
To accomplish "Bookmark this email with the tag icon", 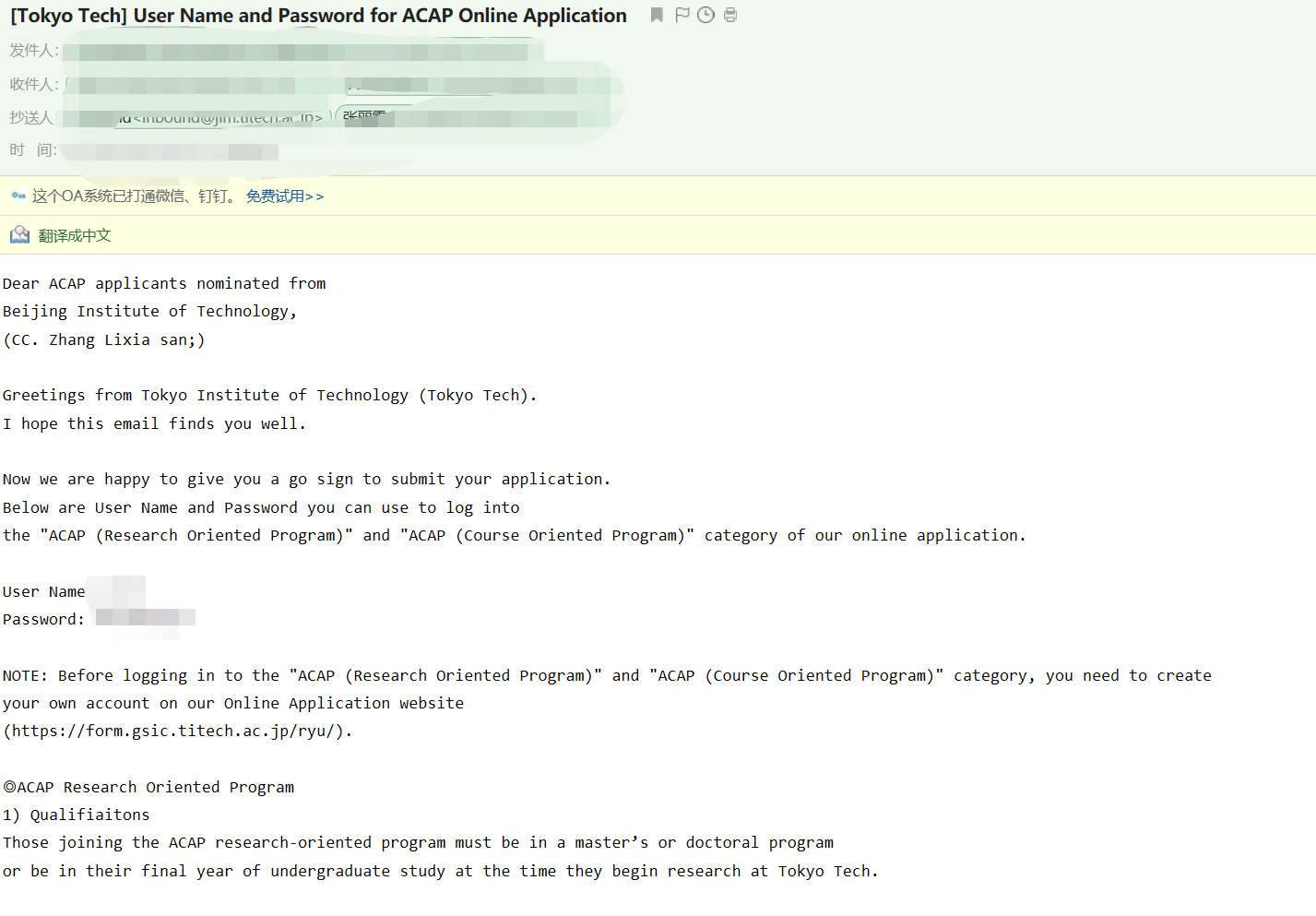I will [657, 15].
